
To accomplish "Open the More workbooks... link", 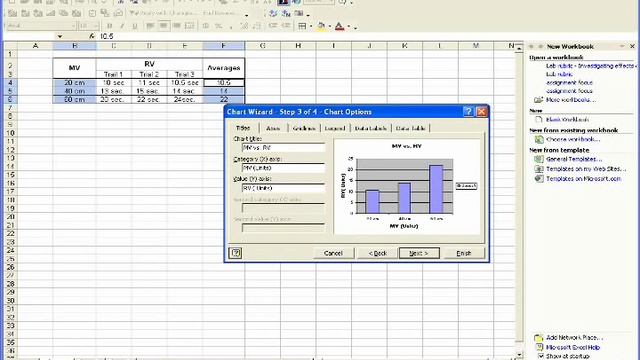I will click(571, 100).
